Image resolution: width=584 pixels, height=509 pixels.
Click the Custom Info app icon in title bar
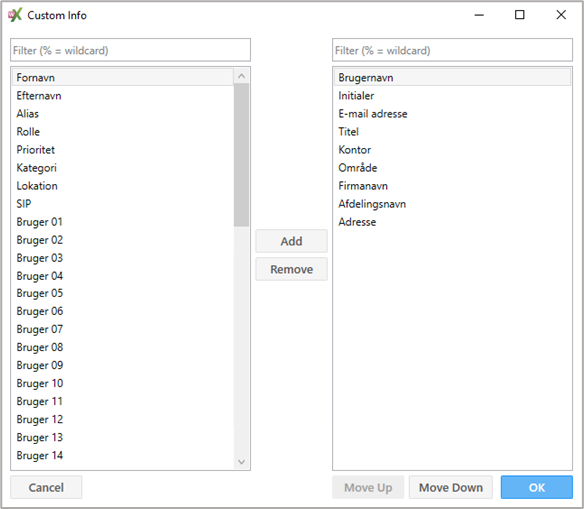click(15, 15)
